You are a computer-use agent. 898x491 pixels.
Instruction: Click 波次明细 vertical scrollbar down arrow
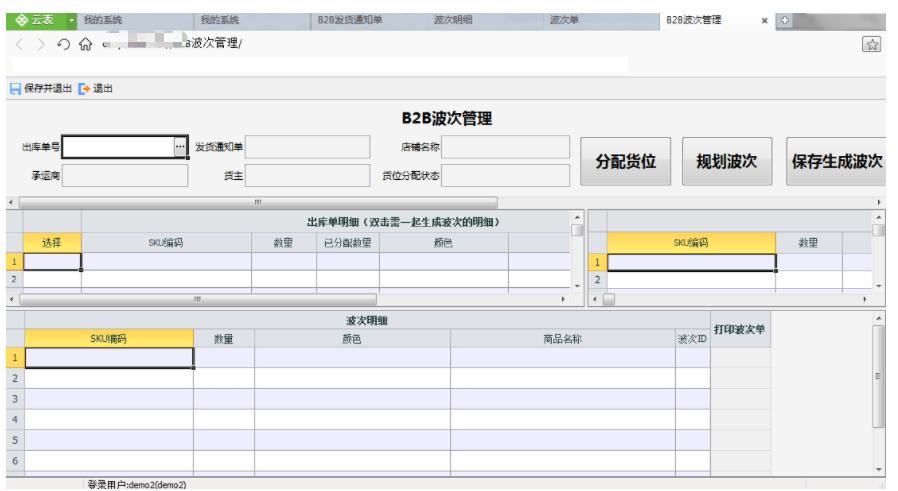(x=879, y=469)
